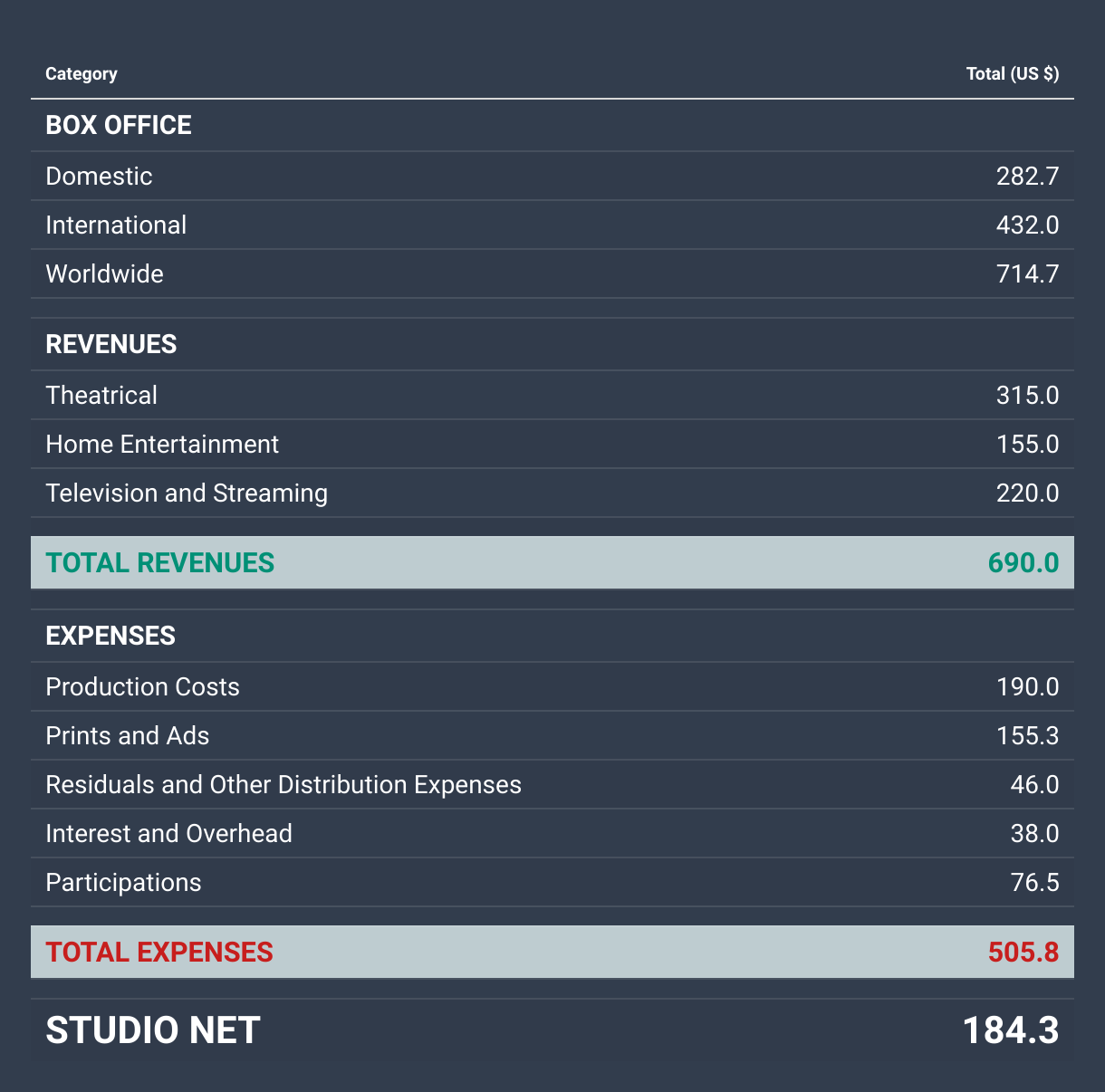This screenshot has height=1092, width=1105.
Task: Click the Participations value 76.5
Action: pos(1034,882)
